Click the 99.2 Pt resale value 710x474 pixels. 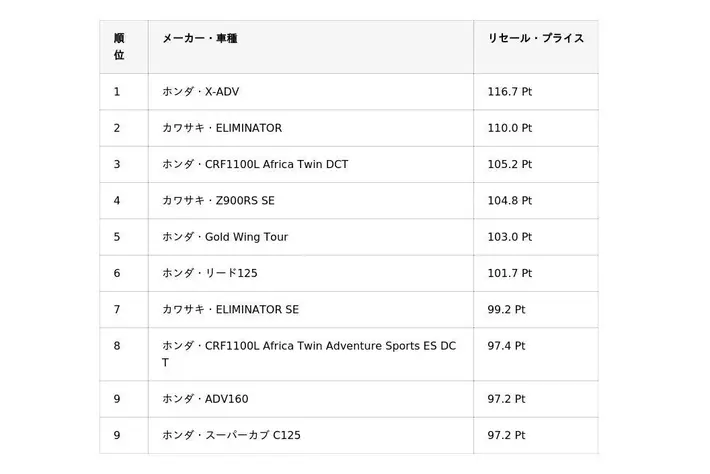[x=507, y=310]
